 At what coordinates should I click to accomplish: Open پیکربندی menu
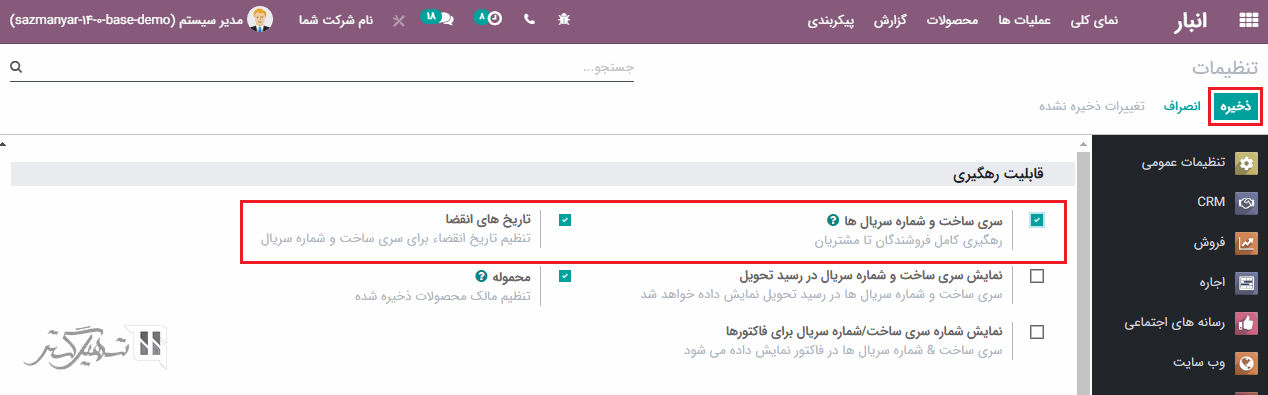(x=831, y=20)
